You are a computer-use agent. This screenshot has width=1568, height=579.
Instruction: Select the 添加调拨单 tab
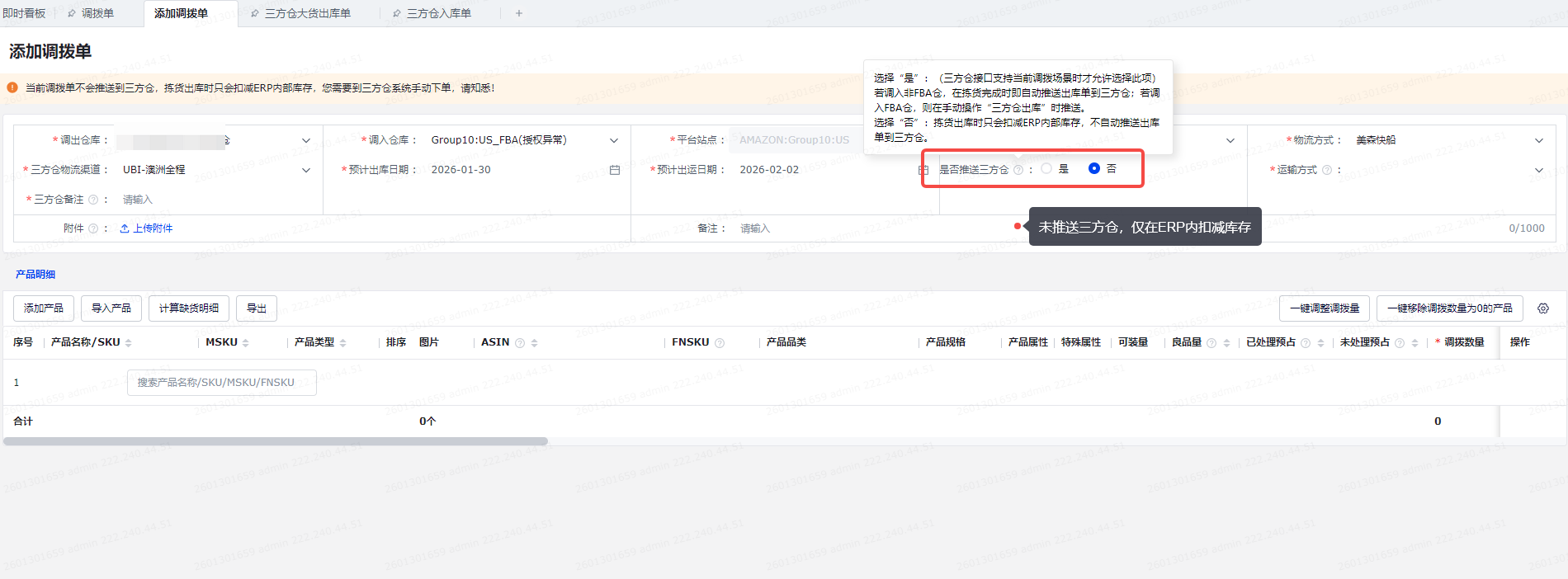(x=181, y=13)
